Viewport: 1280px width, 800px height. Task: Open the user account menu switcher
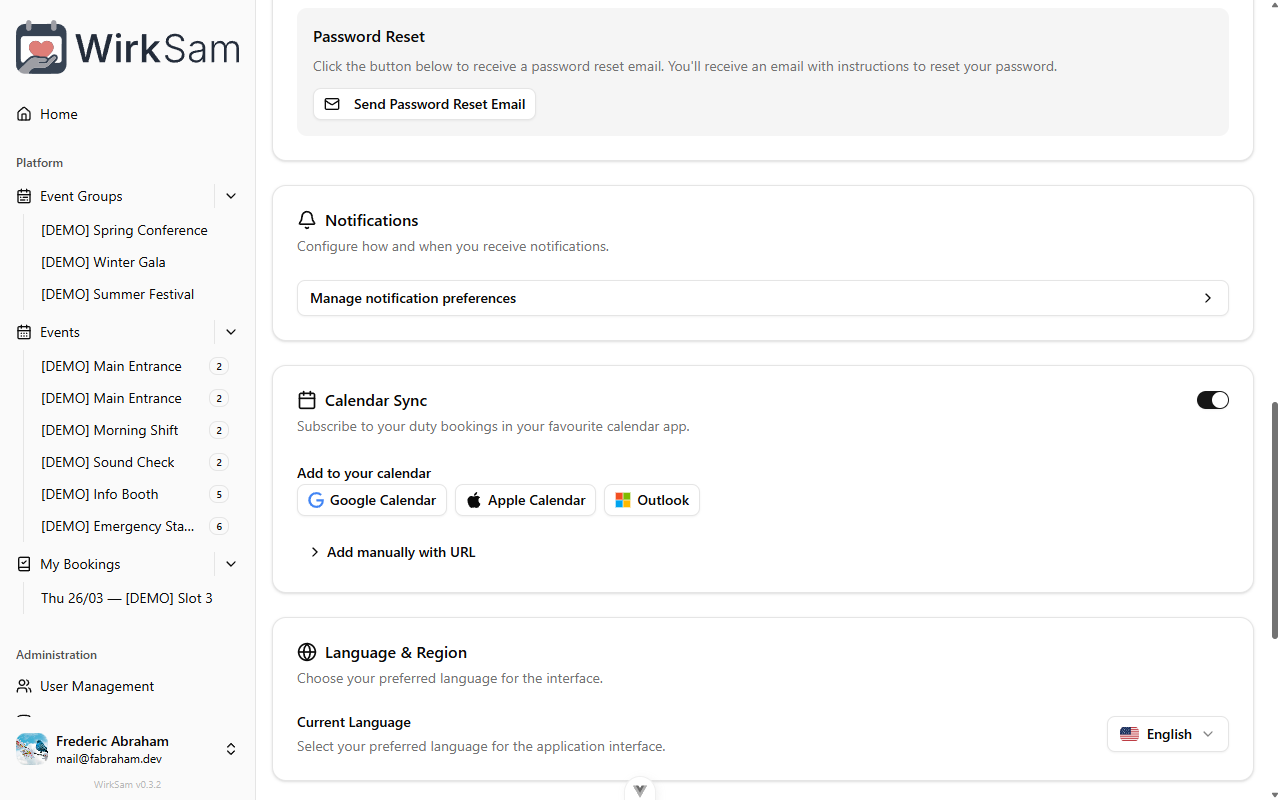pos(231,749)
